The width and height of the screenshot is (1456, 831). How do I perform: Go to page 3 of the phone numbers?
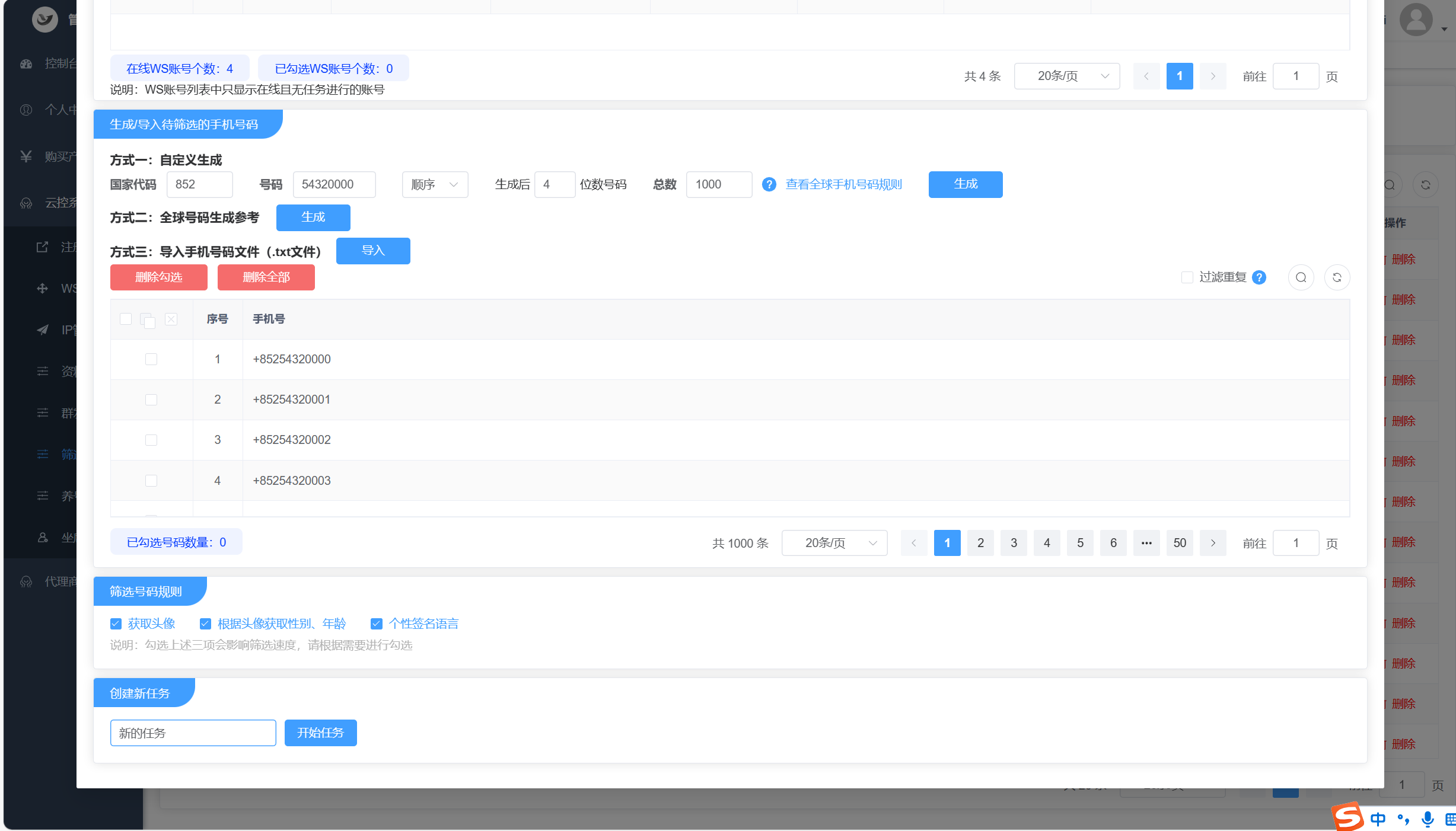(x=1014, y=543)
